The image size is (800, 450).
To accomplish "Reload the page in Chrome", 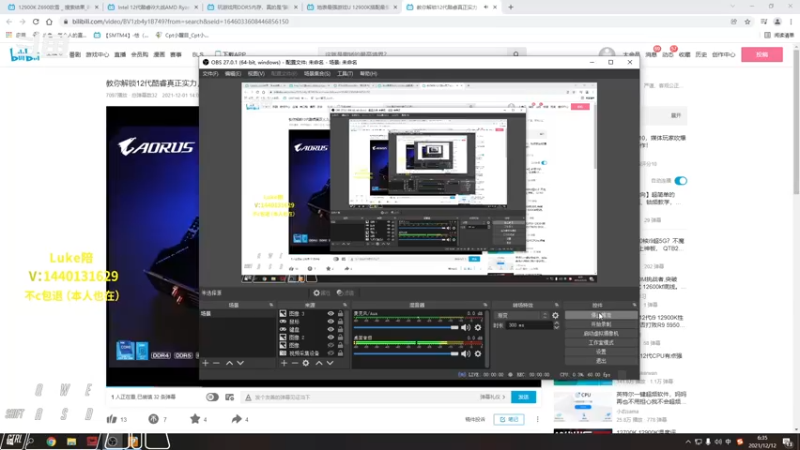I will [x=36, y=21].
